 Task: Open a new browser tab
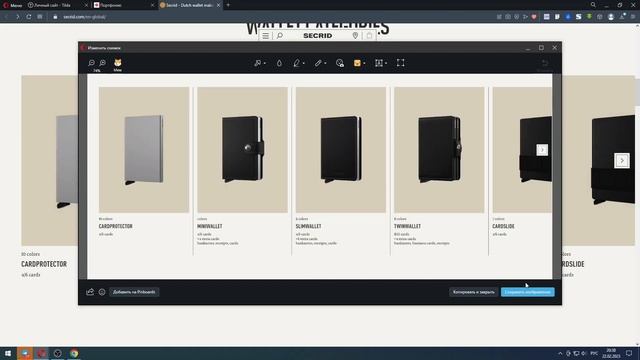pos(228,5)
